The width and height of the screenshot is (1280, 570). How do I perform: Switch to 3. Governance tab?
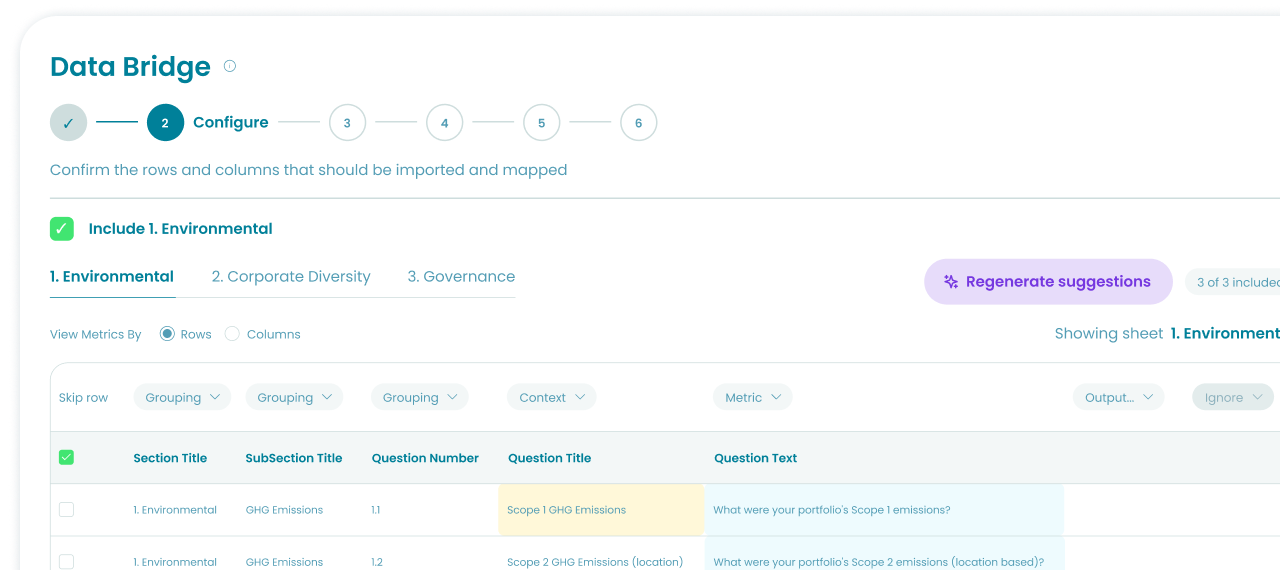[461, 277]
